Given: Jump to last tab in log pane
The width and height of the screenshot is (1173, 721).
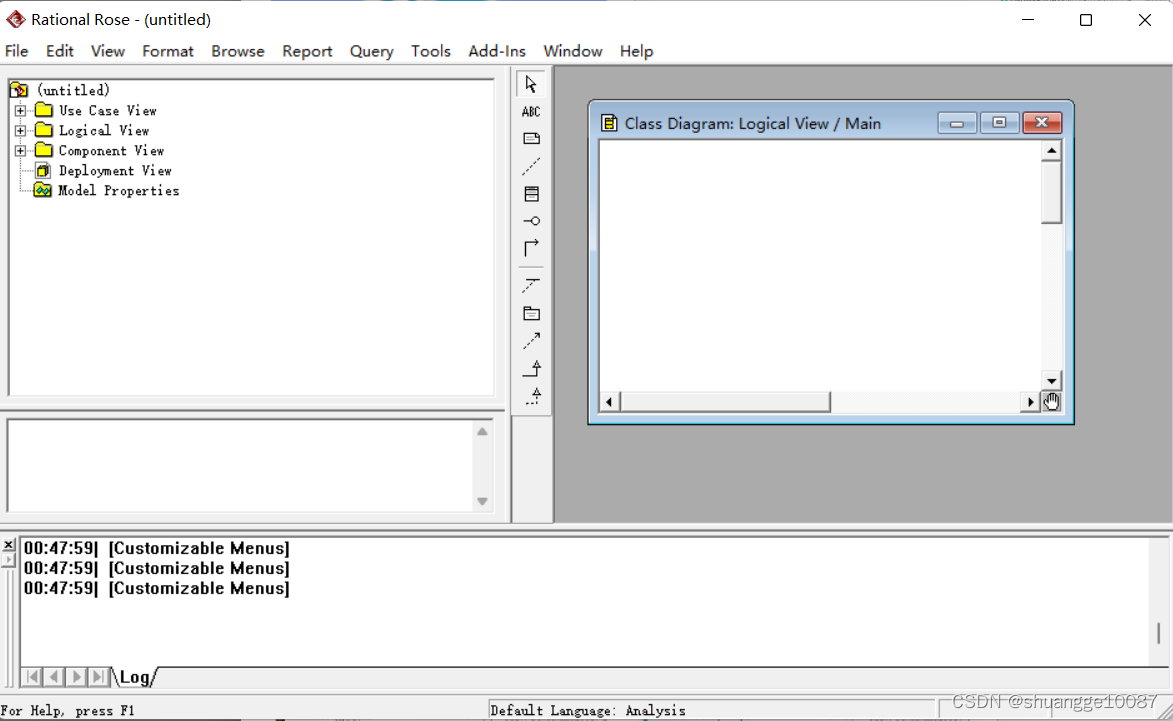Looking at the screenshot, I should (x=98, y=677).
